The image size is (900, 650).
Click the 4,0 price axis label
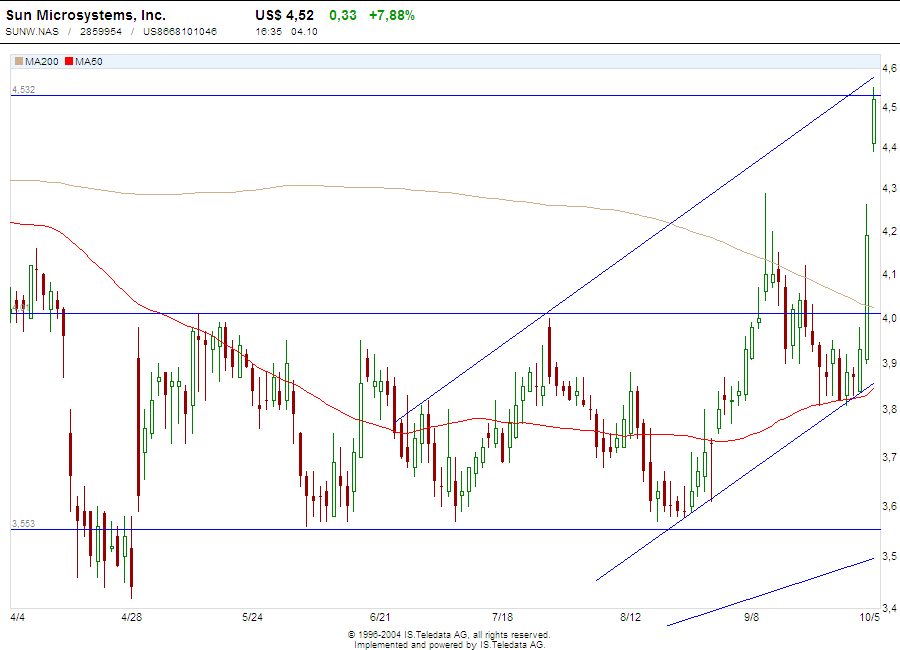(890, 318)
